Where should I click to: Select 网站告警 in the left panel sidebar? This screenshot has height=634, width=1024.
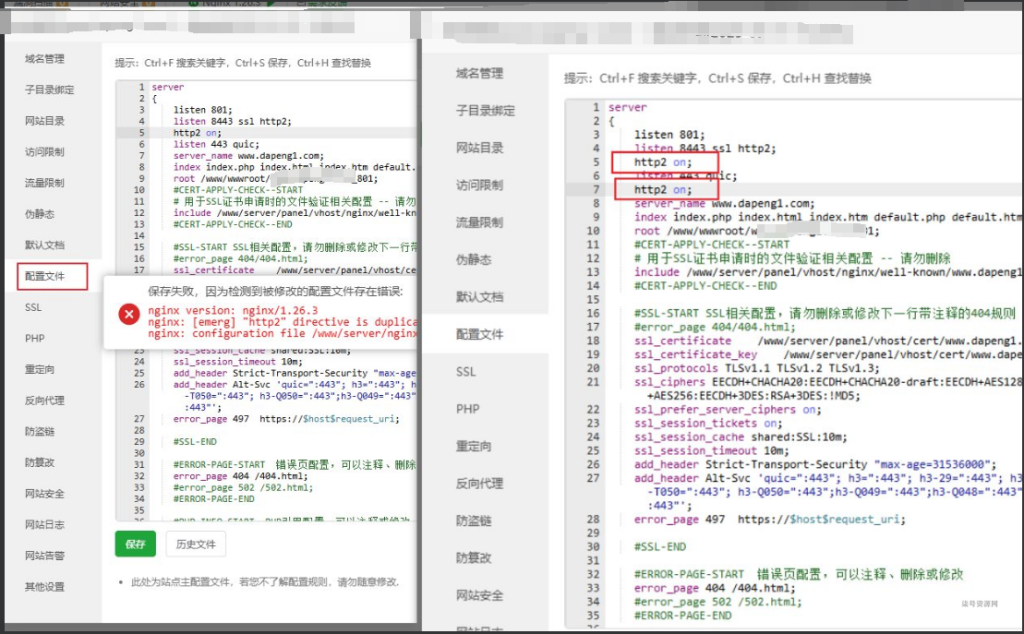[45, 556]
